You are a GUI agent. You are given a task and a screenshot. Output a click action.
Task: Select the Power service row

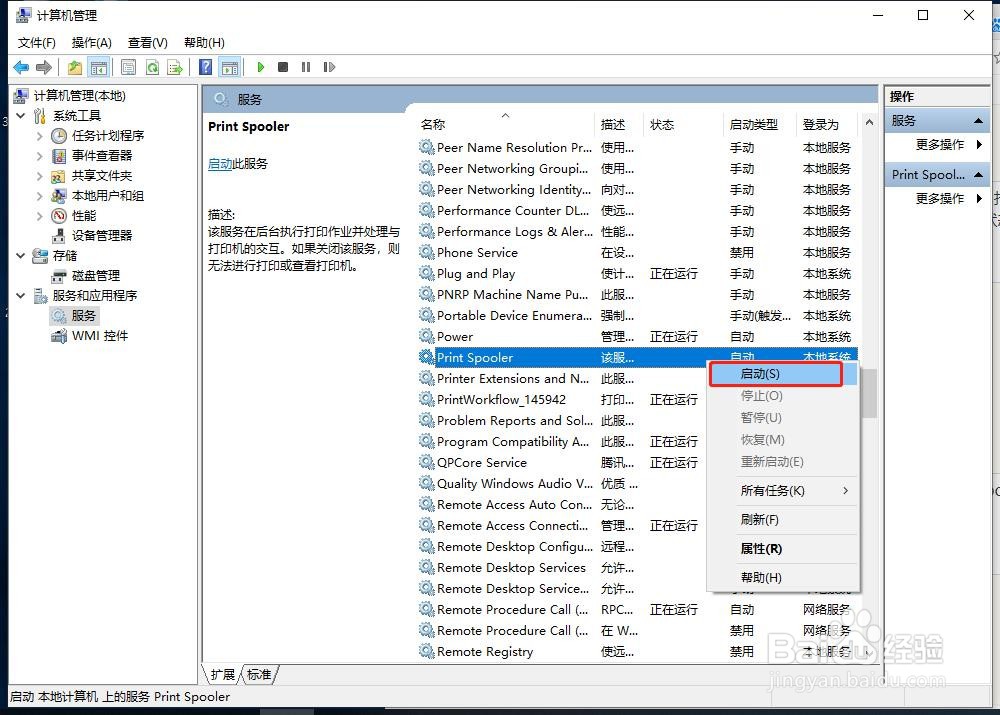tap(638, 336)
